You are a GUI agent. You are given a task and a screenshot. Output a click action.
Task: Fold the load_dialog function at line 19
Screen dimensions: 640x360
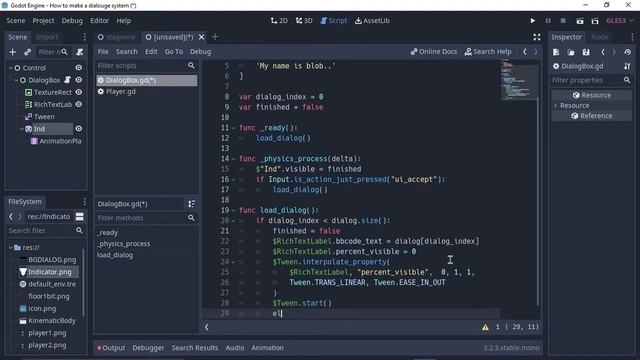pyautogui.click(x=233, y=211)
